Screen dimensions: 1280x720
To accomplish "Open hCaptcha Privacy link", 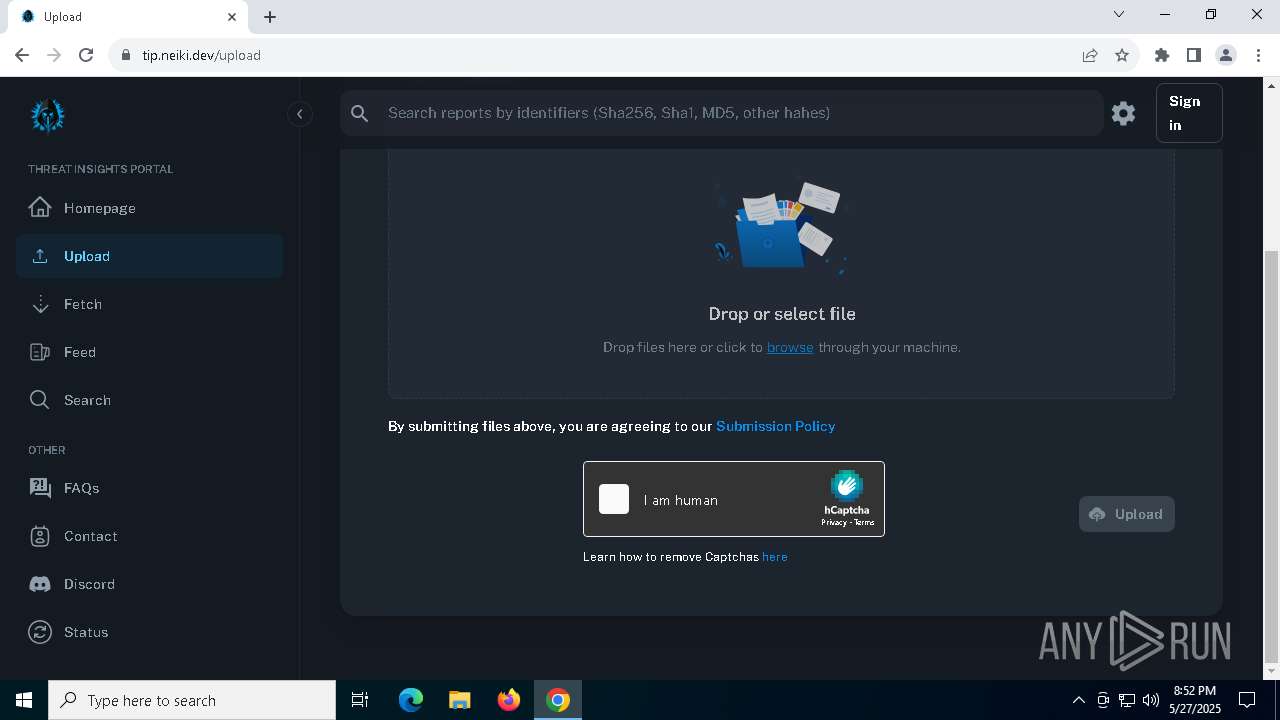I will coord(834,522).
